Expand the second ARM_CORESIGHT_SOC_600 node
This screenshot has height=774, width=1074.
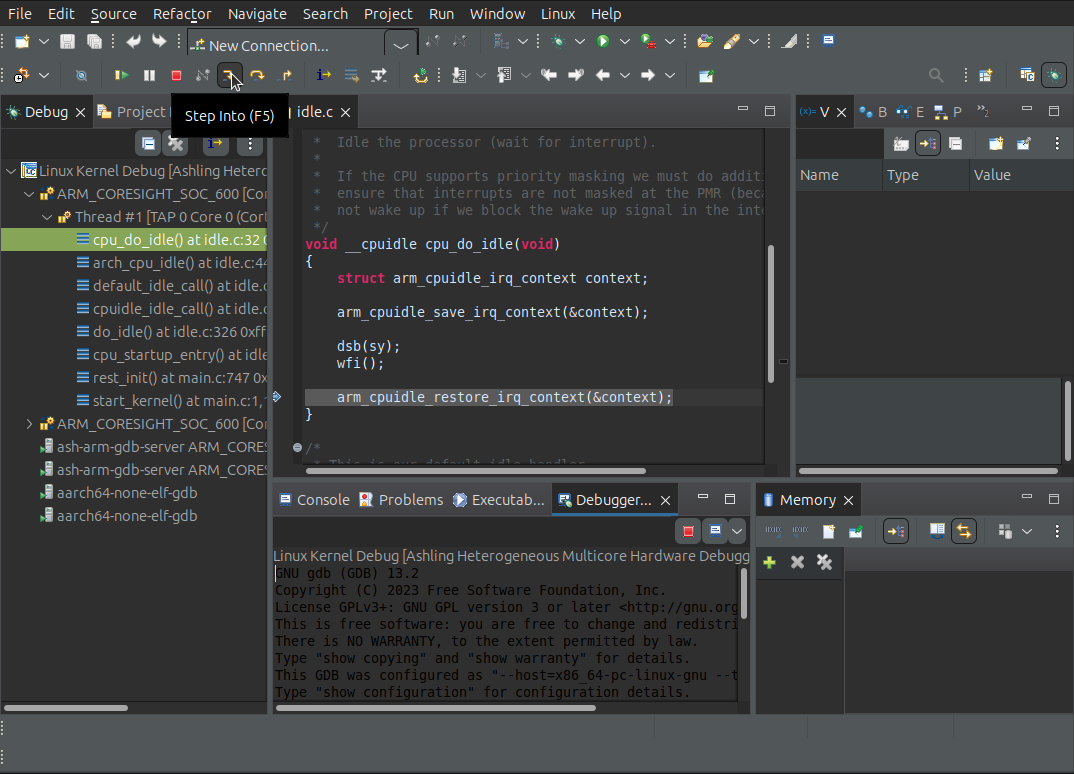tap(29, 424)
